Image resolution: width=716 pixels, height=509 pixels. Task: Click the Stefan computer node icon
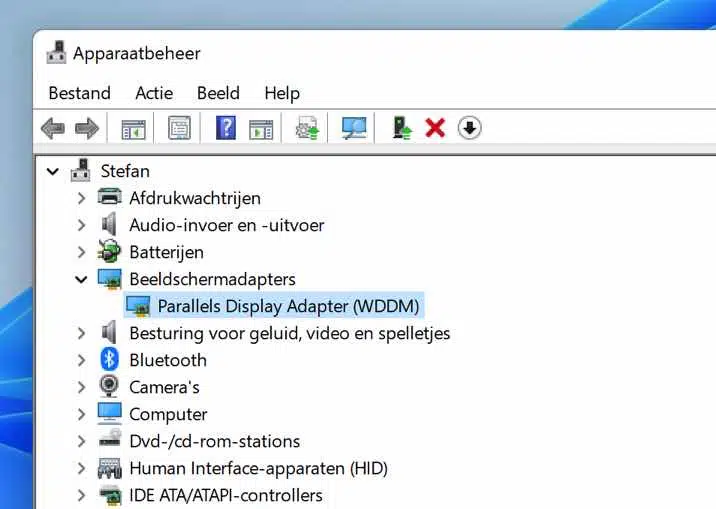tap(81, 170)
